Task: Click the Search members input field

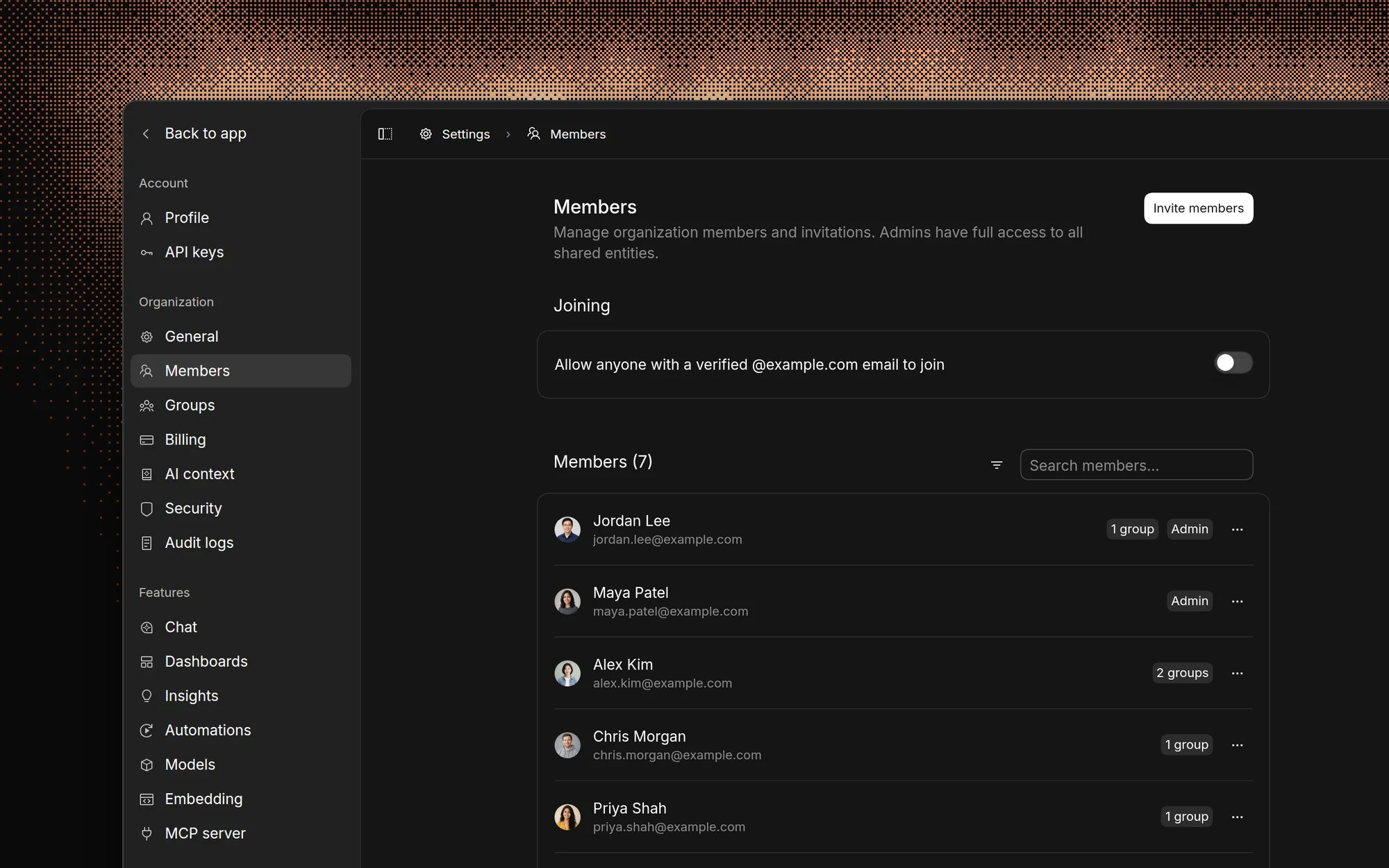Action: [1136, 465]
